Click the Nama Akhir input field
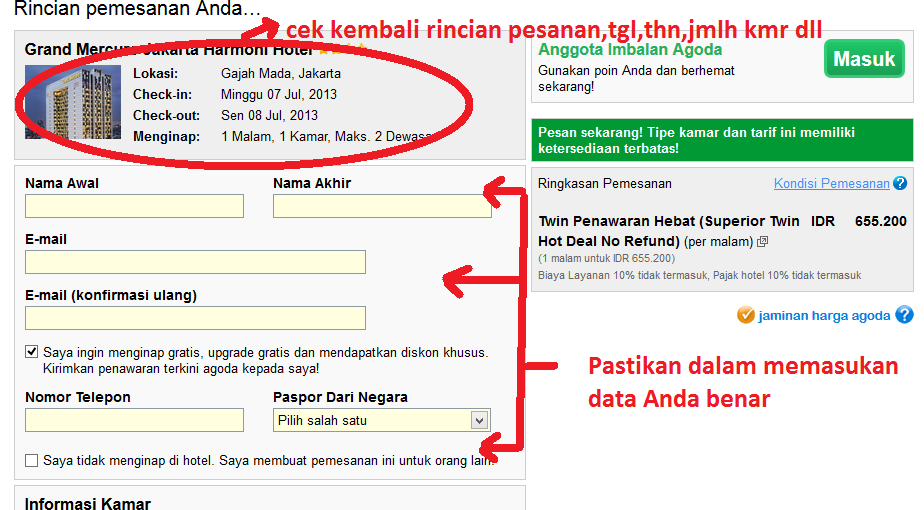924x510 pixels. tap(382, 206)
